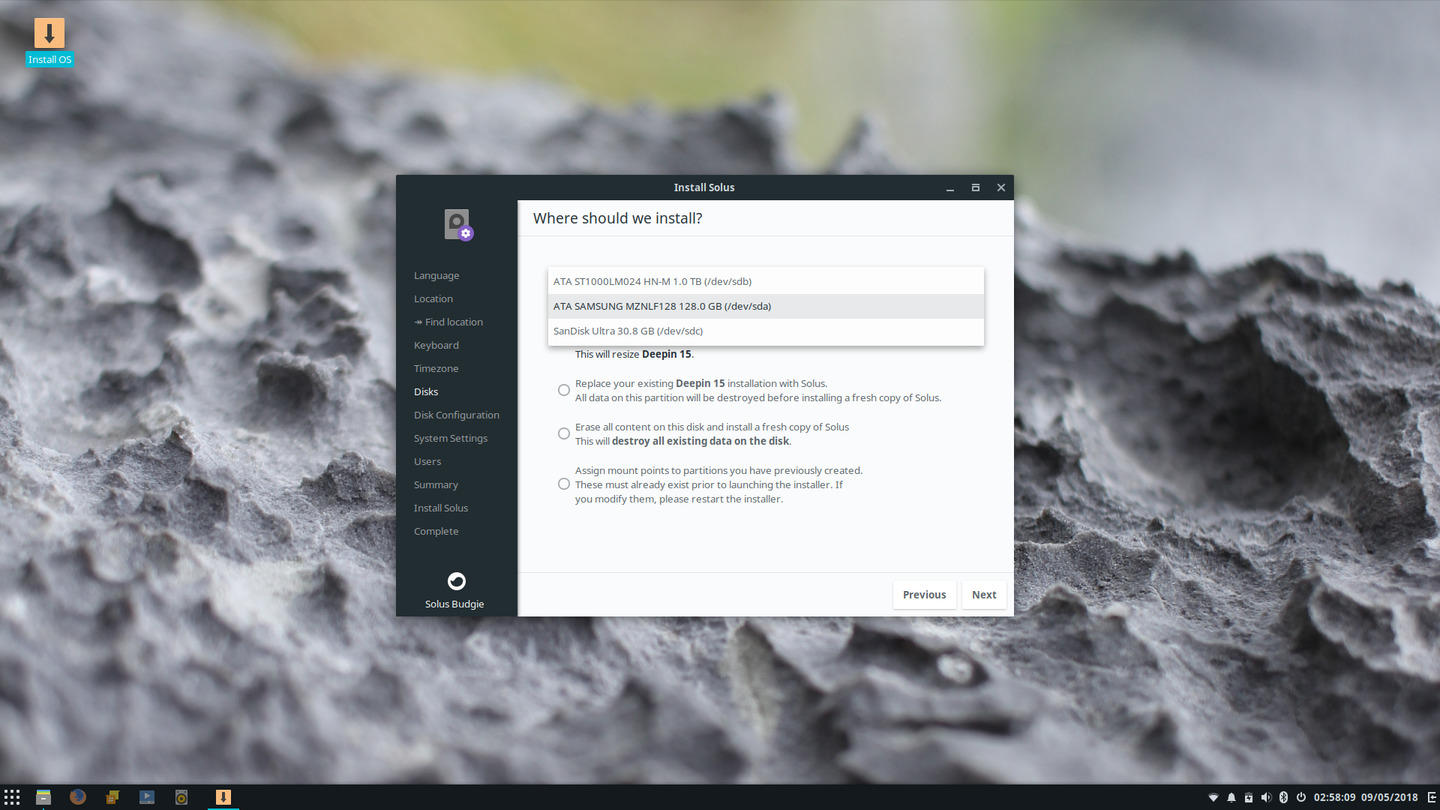The height and width of the screenshot is (810, 1440).
Task: Open the notifications bell indicator
Action: tap(1231, 797)
